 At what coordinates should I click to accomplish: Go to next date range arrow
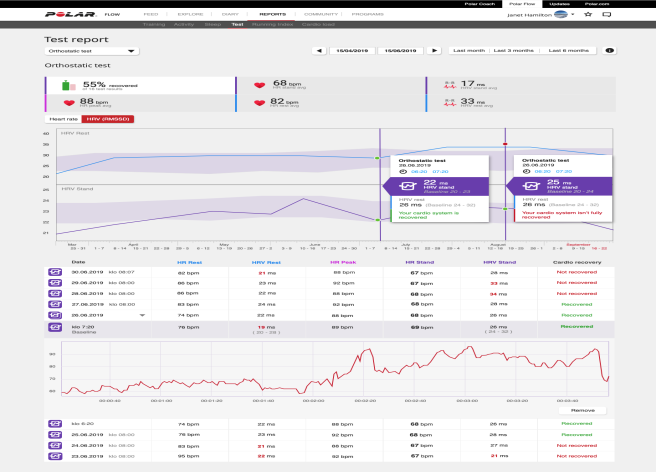coord(436,50)
